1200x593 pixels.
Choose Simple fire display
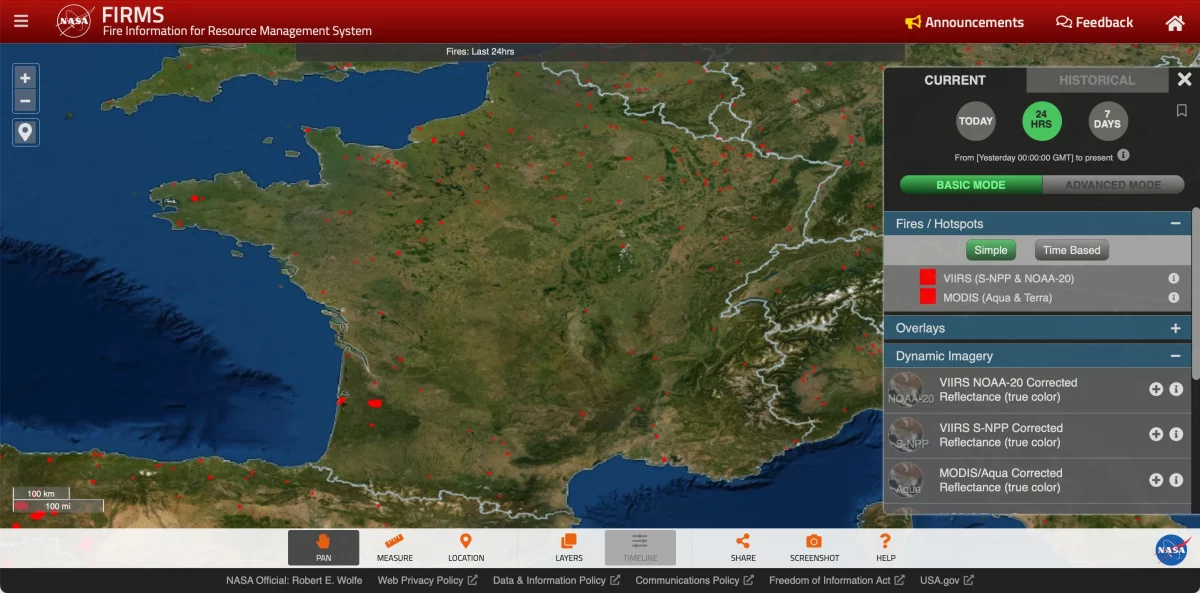point(991,250)
